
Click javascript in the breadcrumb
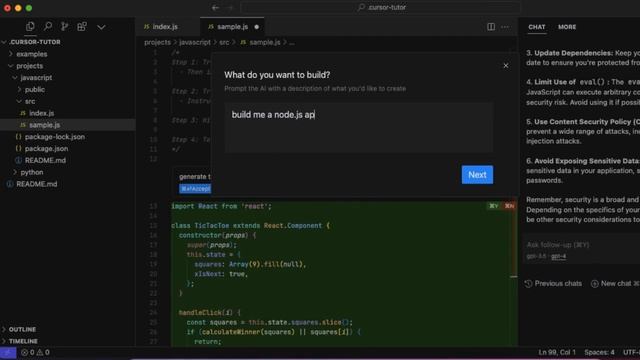[x=195, y=42]
